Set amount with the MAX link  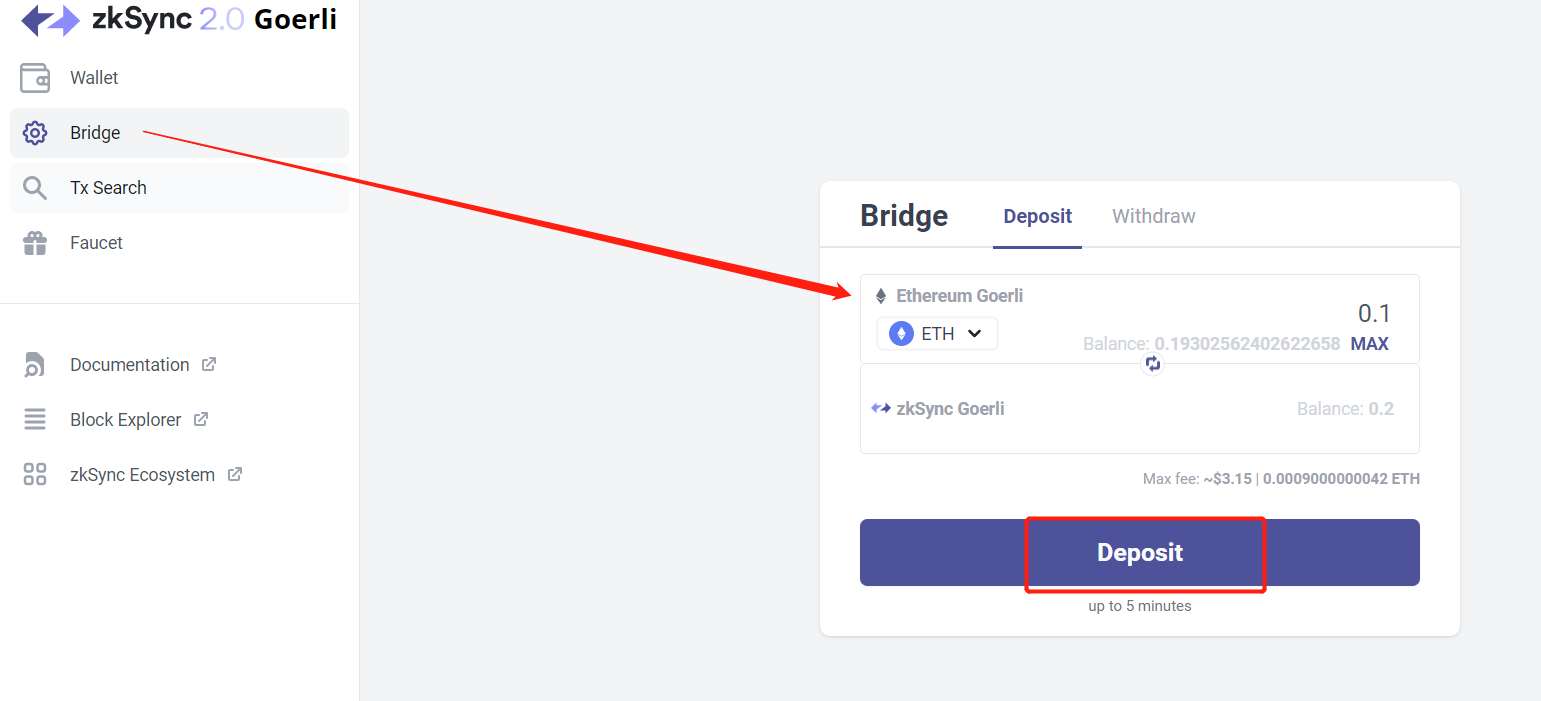1370,344
